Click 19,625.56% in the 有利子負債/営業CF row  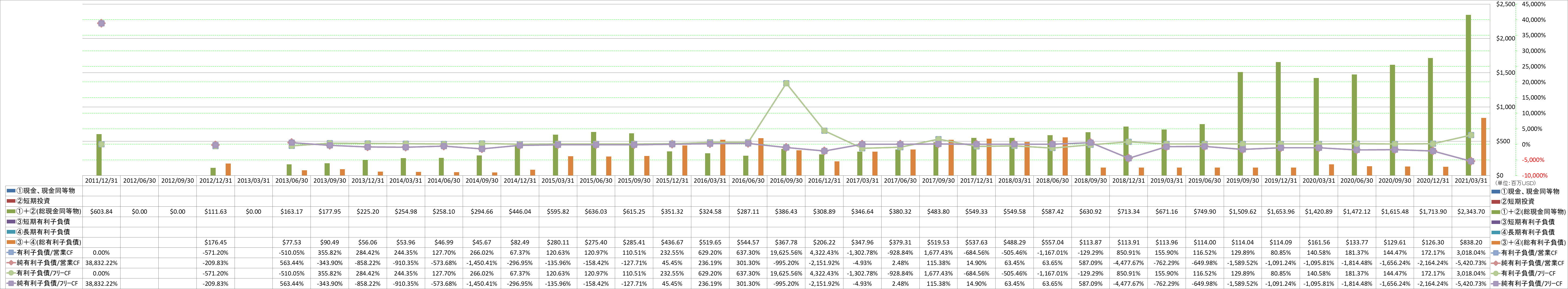tap(786, 253)
